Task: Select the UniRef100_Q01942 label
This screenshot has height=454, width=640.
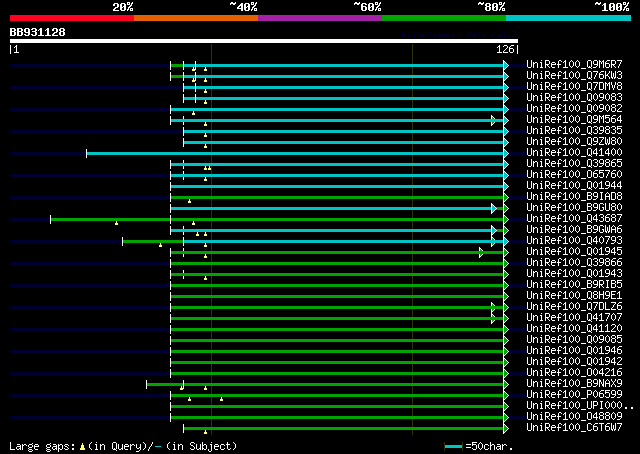Action: [x=574, y=362]
